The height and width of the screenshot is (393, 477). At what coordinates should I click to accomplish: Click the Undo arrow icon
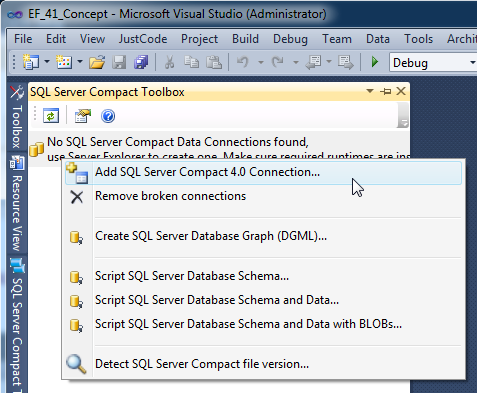[x=243, y=62]
